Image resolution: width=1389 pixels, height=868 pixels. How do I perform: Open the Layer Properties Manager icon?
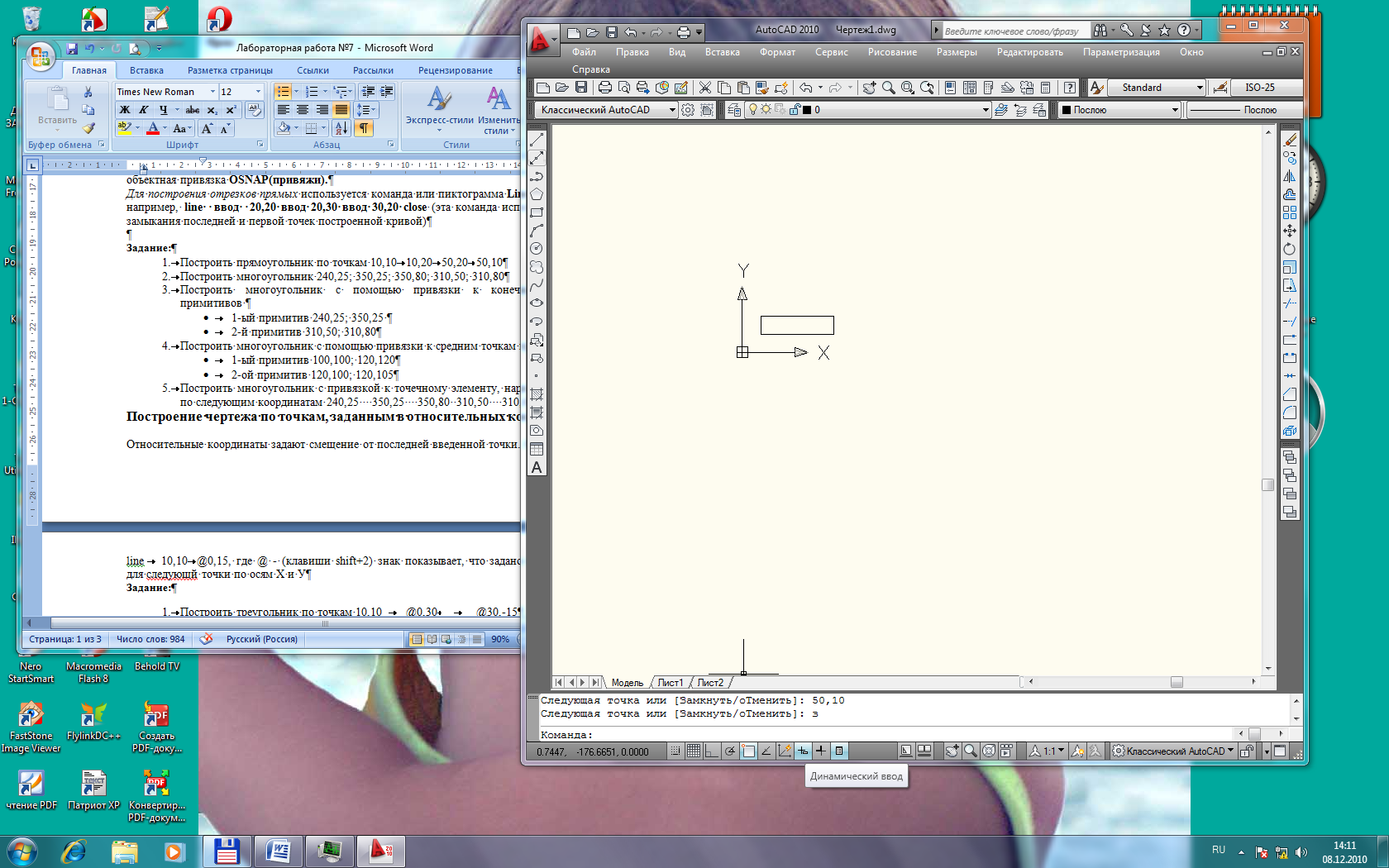click(x=734, y=110)
